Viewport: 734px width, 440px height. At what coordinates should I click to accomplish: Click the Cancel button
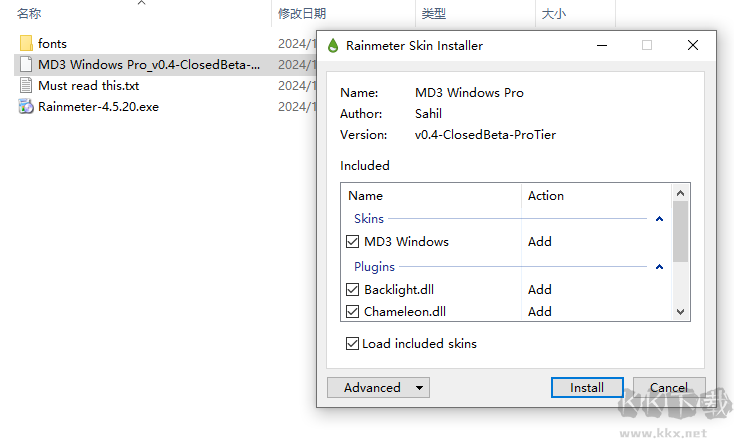[669, 388]
